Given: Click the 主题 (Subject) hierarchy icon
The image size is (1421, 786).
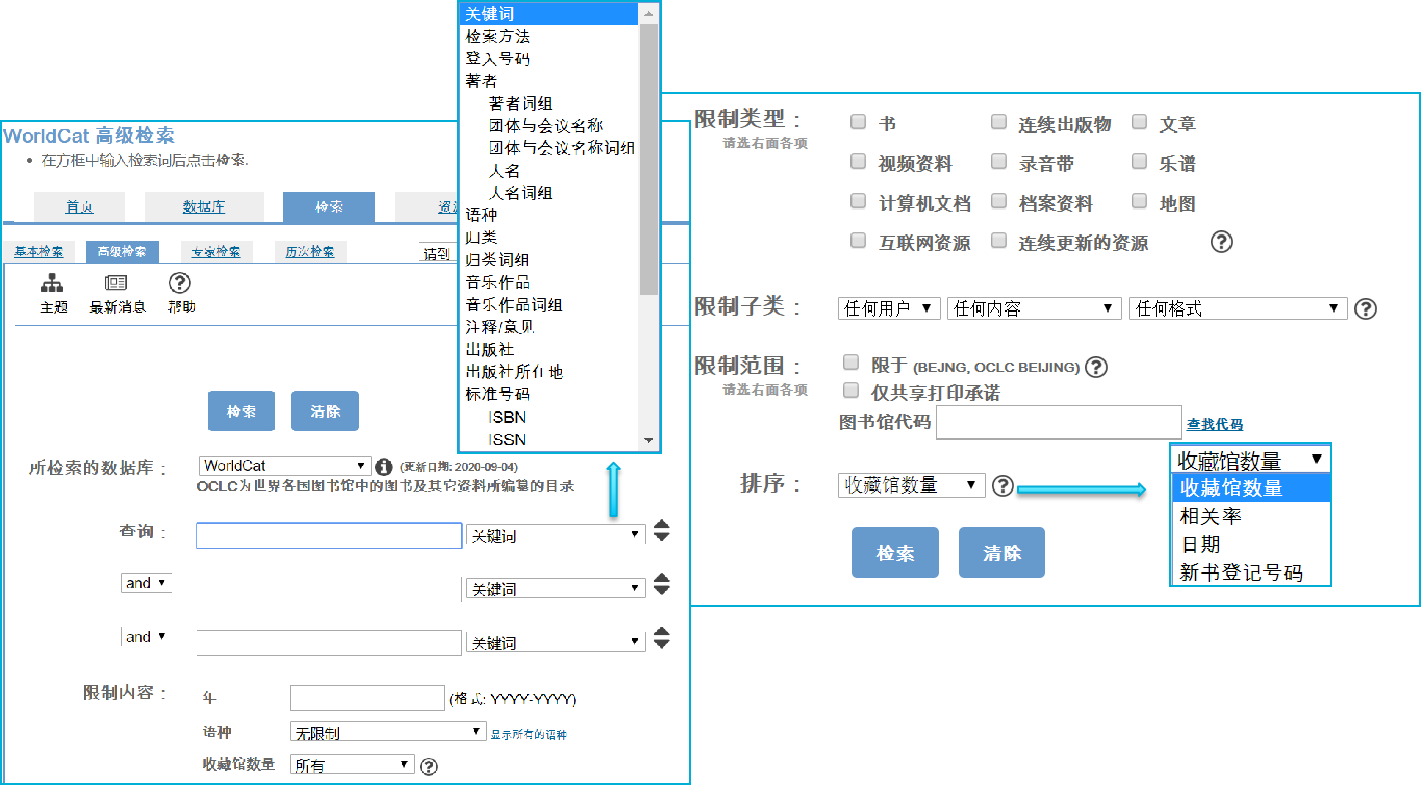Looking at the screenshot, I should tap(53, 284).
